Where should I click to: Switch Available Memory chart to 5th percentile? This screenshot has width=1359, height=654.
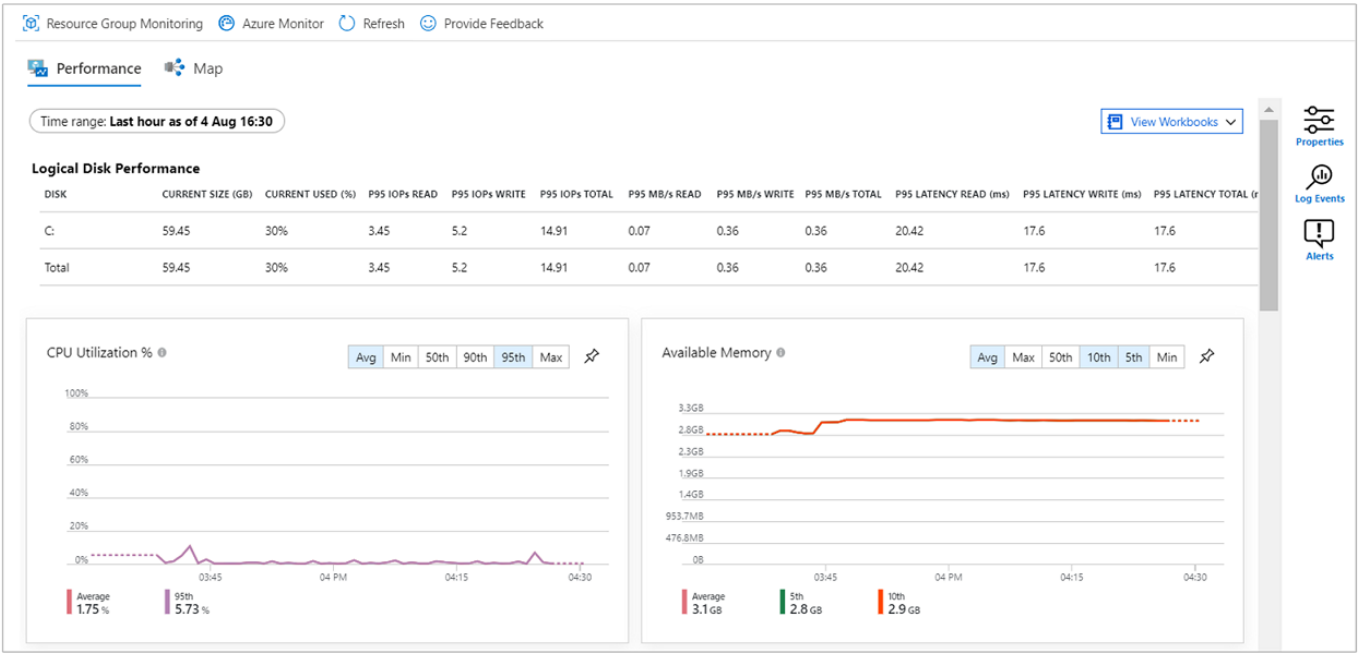[1134, 356]
